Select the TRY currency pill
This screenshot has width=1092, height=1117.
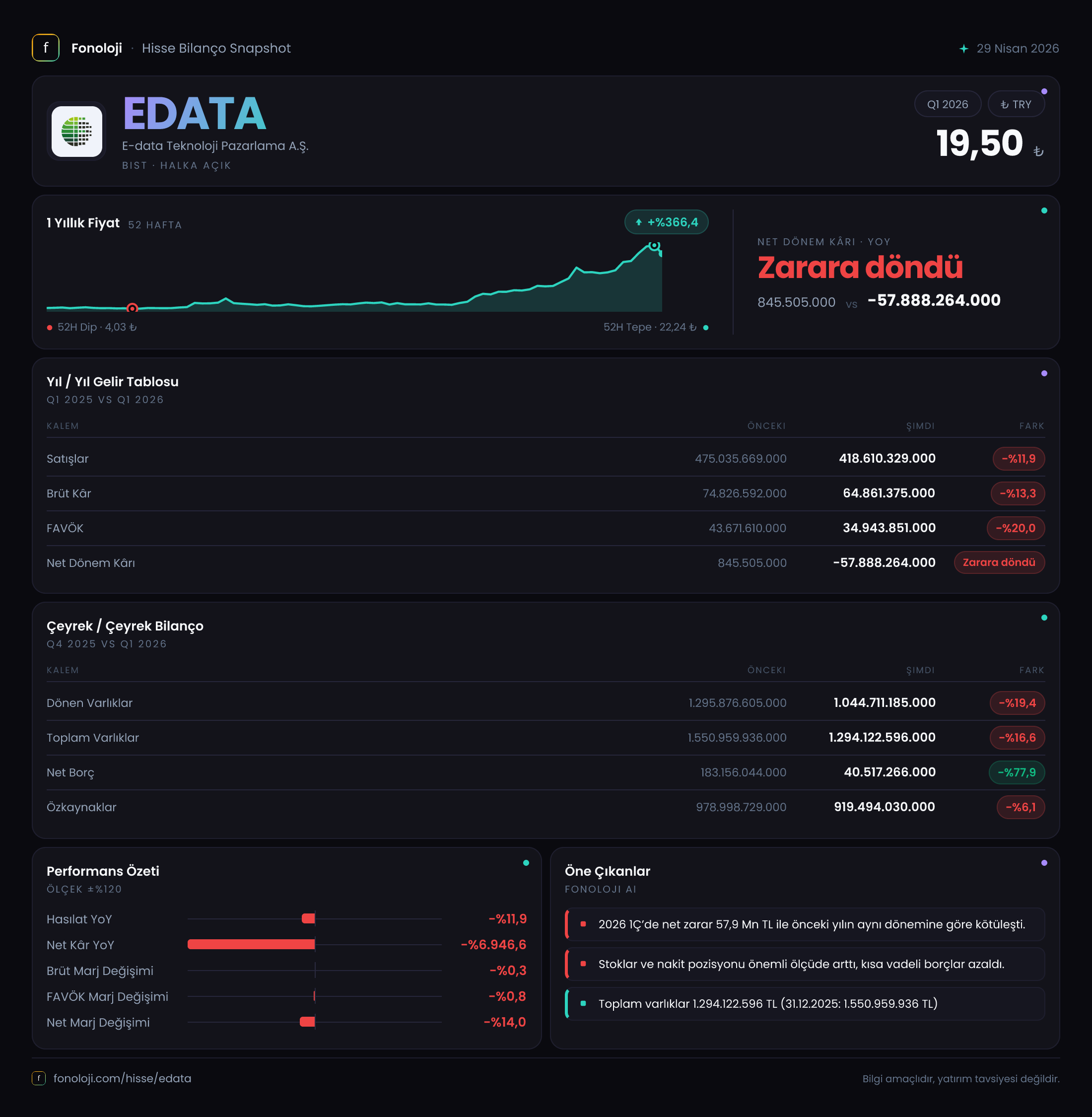coord(1016,104)
